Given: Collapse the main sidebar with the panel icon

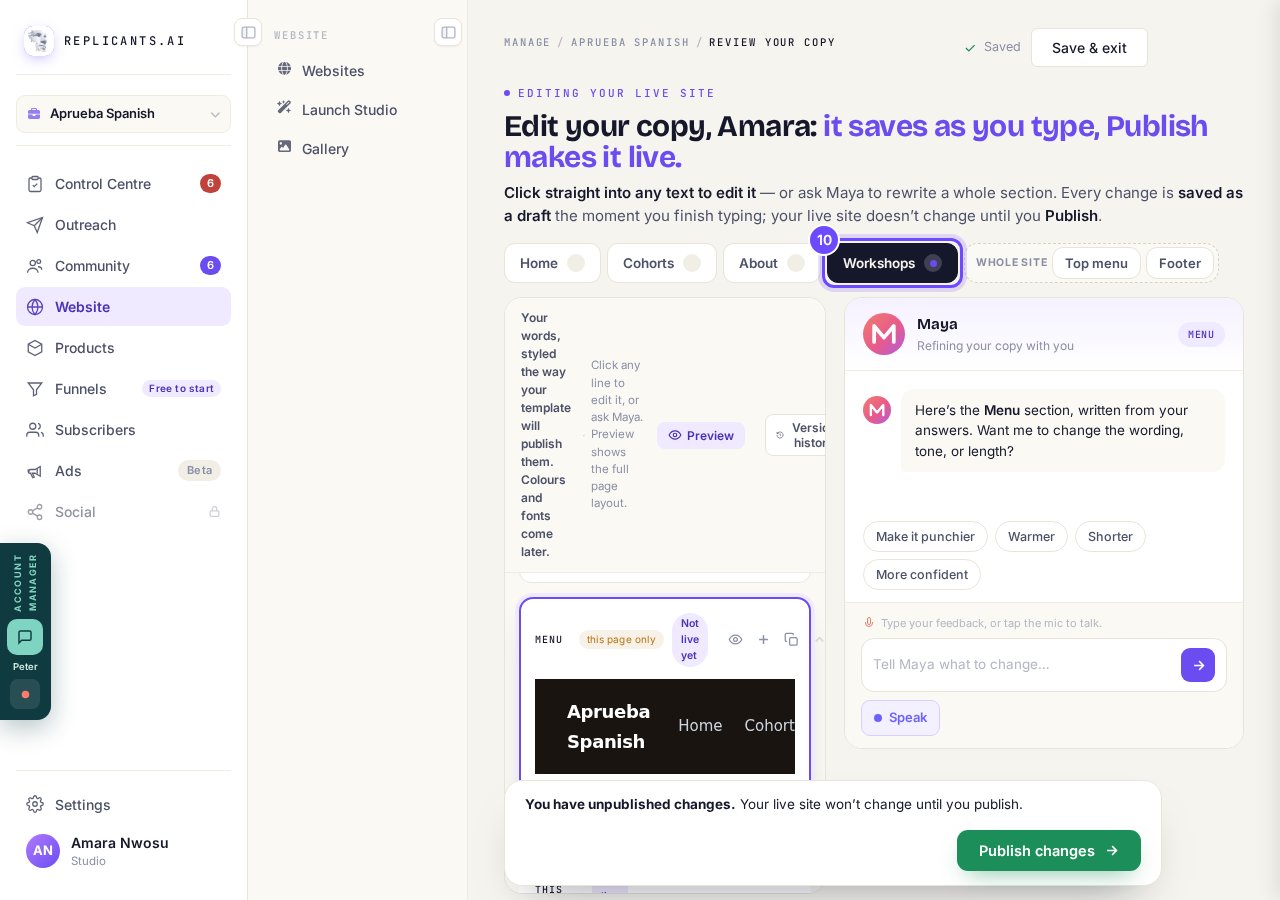Looking at the screenshot, I should (x=248, y=32).
